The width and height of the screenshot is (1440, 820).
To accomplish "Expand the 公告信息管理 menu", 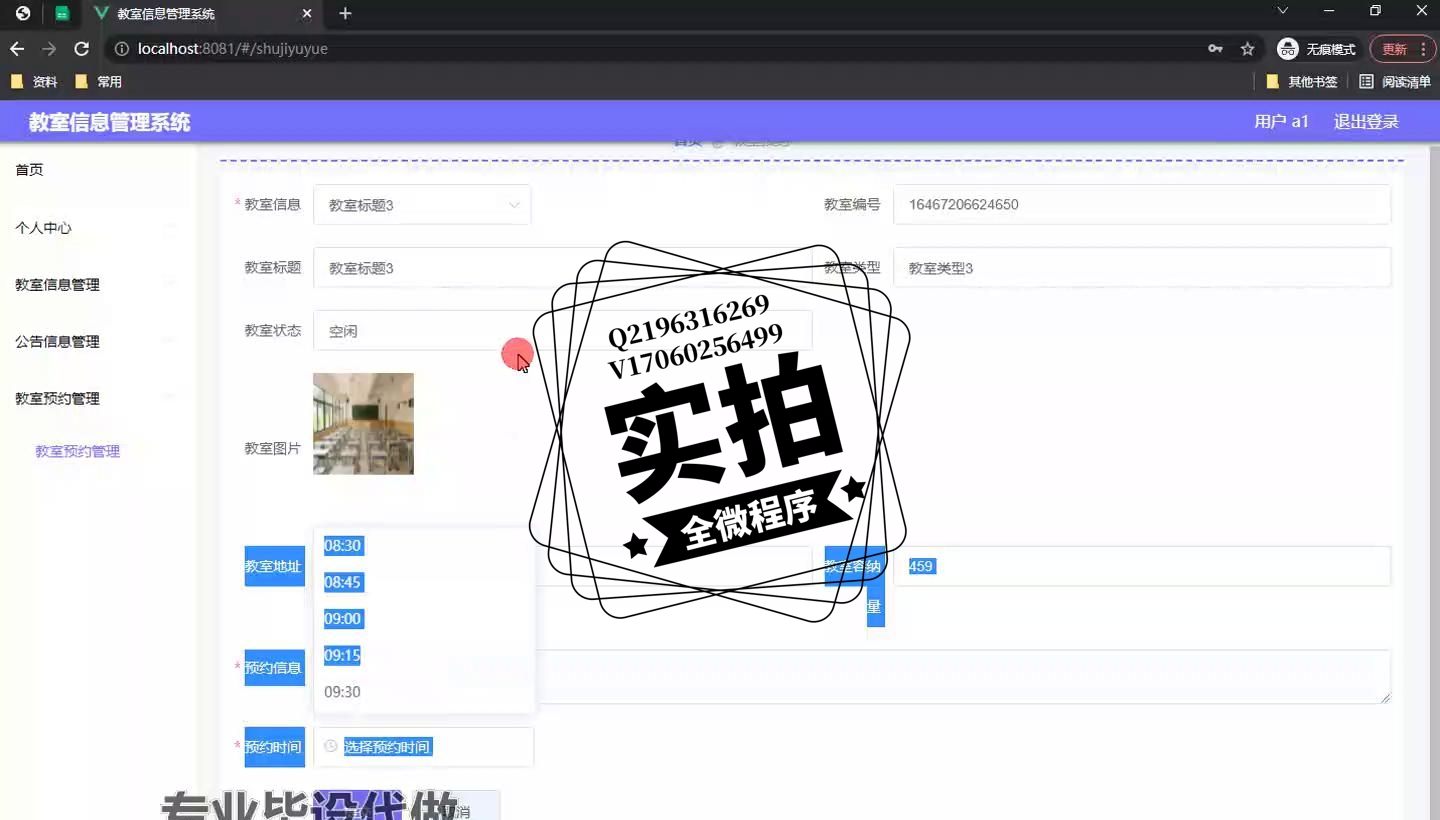I will (x=98, y=342).
